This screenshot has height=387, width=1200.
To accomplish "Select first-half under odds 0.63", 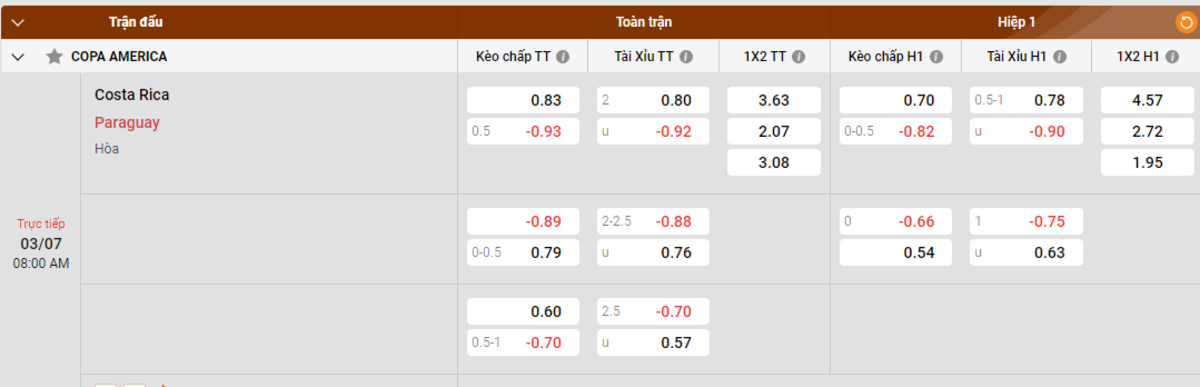I will (1026, 253).
